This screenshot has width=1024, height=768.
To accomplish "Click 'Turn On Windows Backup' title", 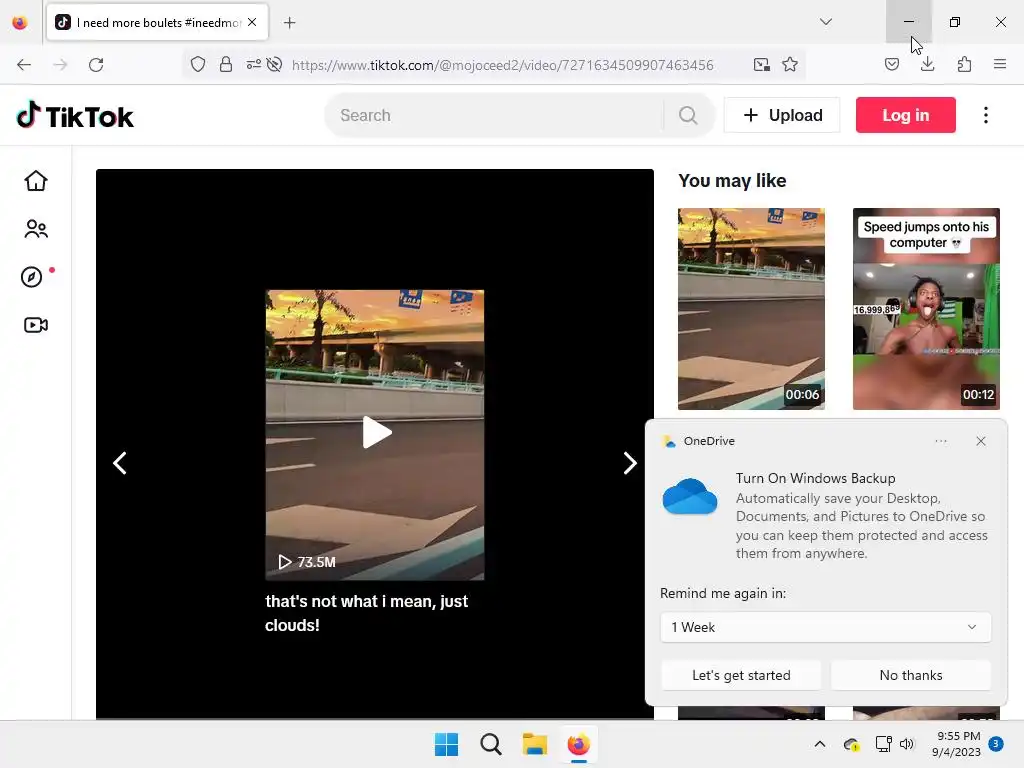I will click(x=815, y=478).
